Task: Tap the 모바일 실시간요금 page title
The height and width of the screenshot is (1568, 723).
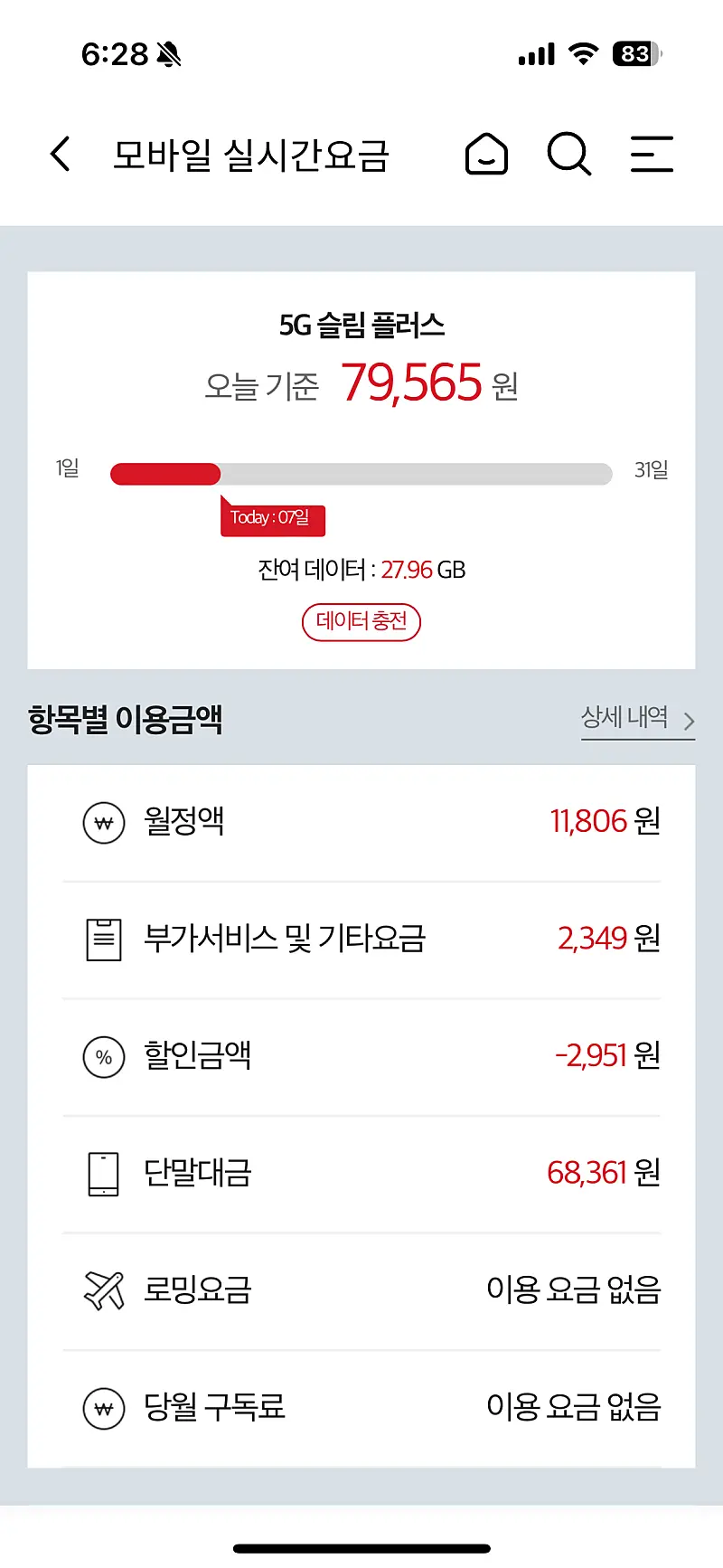Action: [251, 155]
